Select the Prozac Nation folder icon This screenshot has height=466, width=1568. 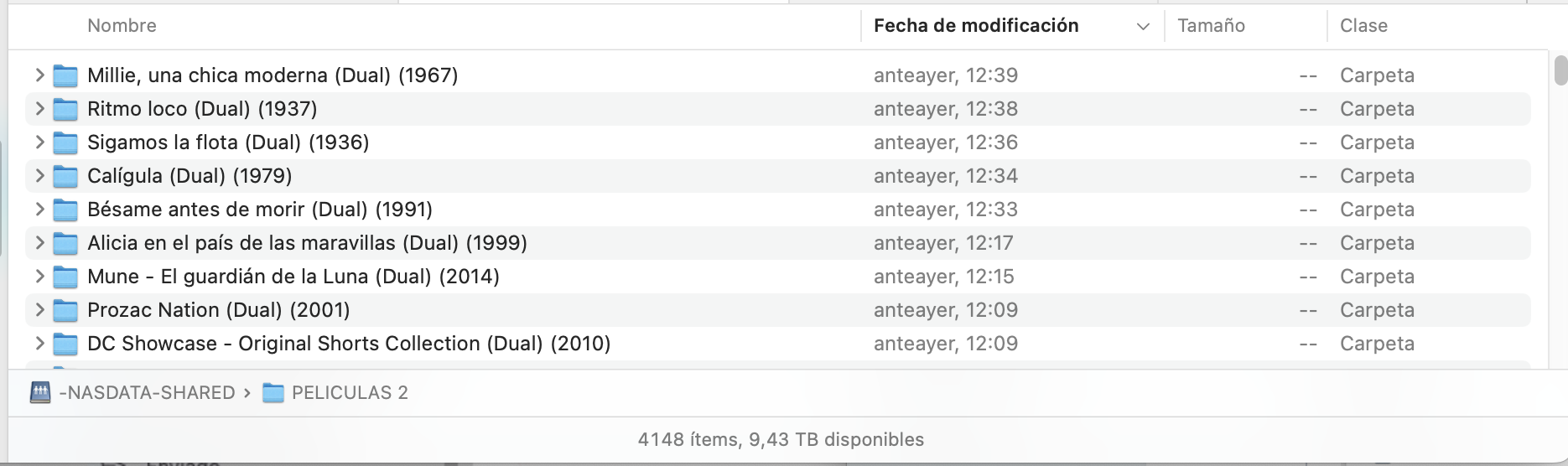(x=65, y=310)
